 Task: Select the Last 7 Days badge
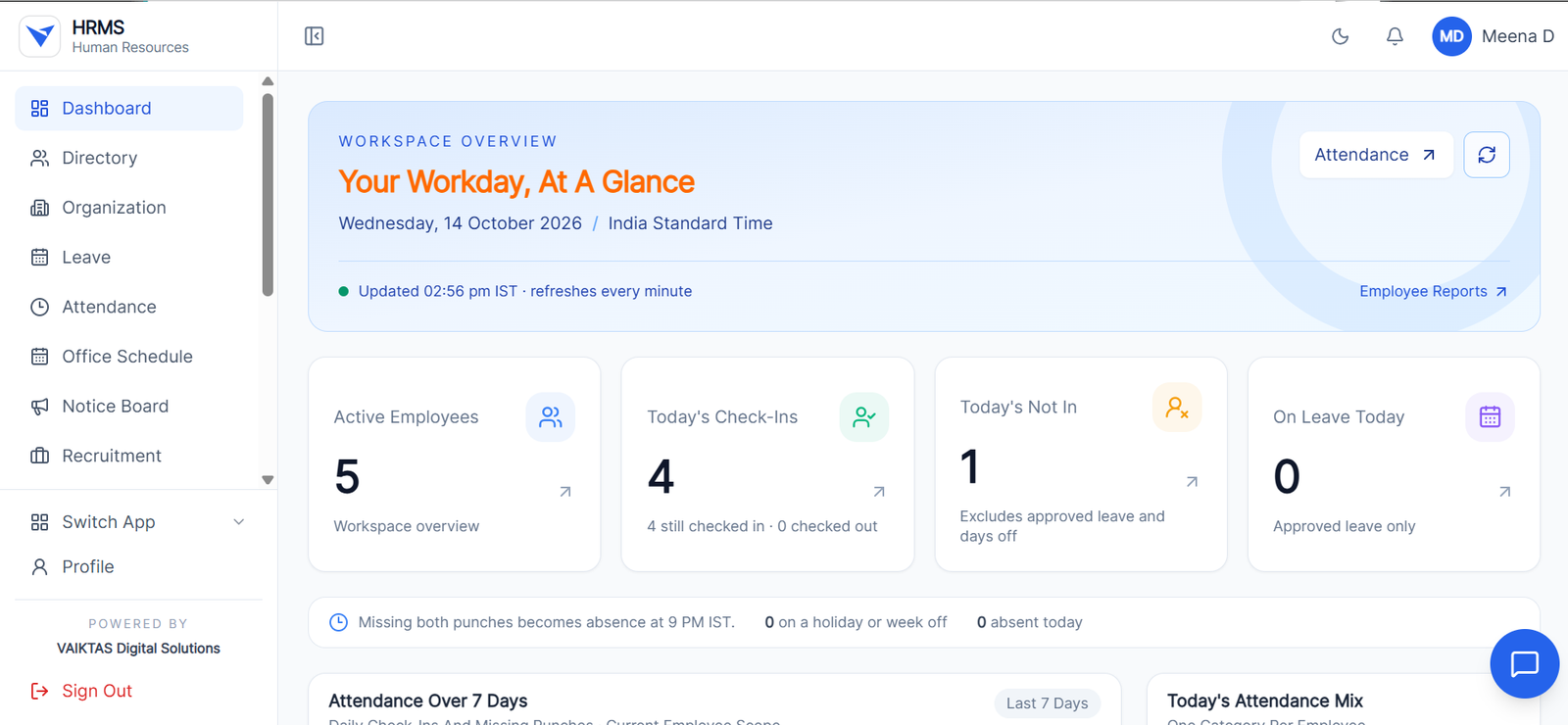coord(1048,703)
